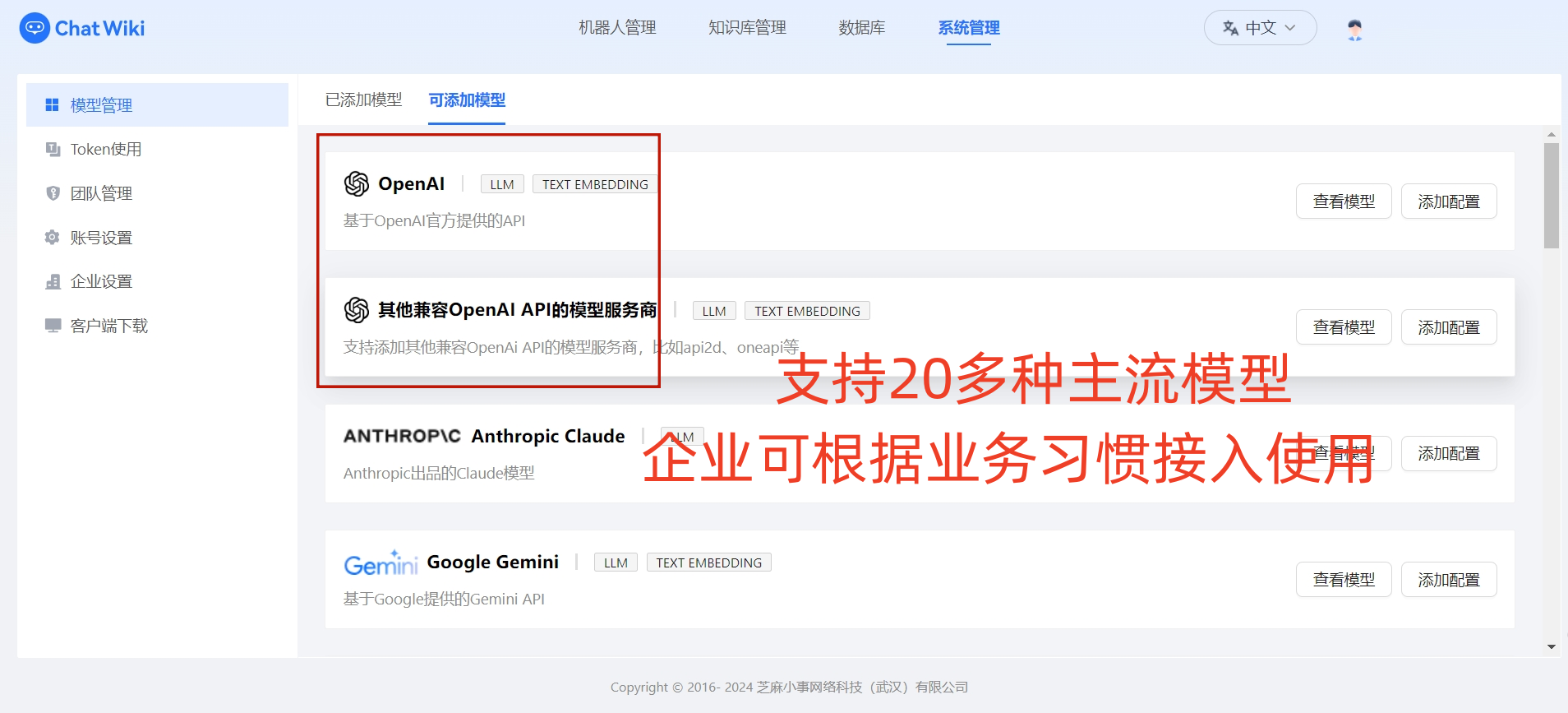The width and height of the screenshot is (1568, 713).
Task: Click 添加配置 for Google Gemini
Action: click(x=1449, y=580)
